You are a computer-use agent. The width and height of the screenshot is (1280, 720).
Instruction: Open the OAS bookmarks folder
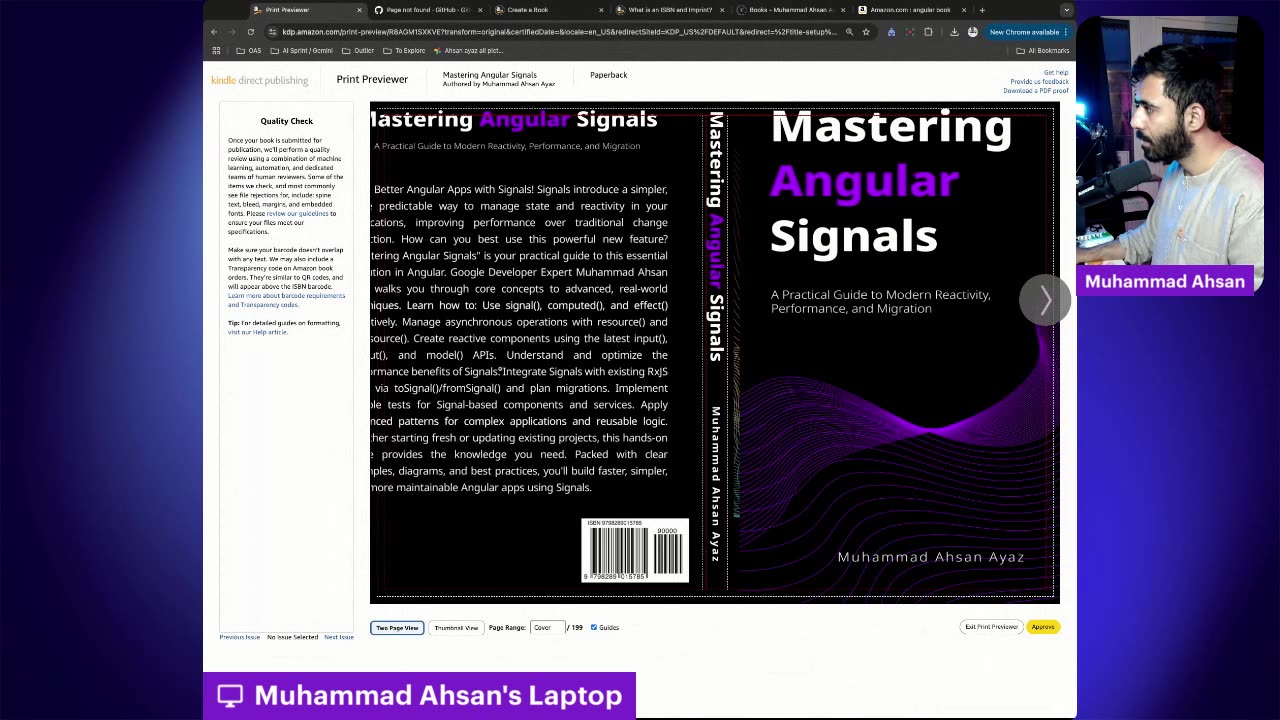coord(249,50)
